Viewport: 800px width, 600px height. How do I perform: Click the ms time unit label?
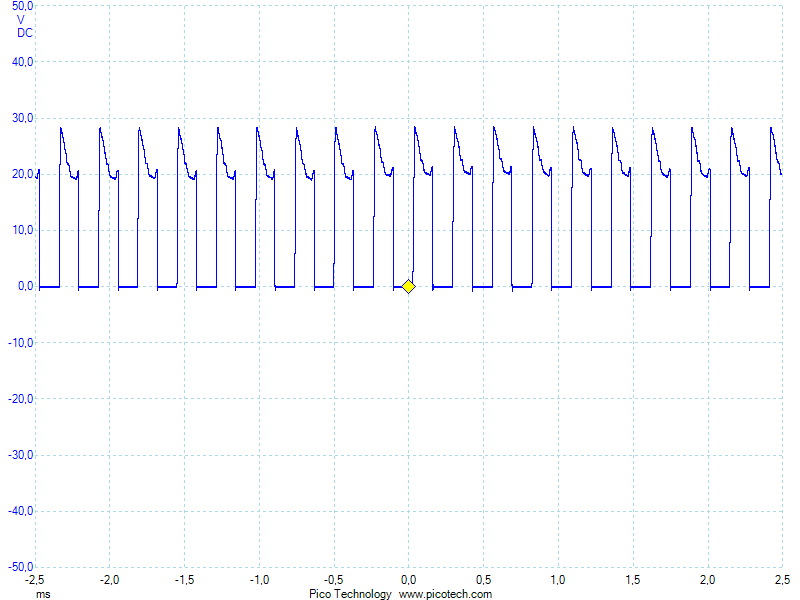(x=43, y=594)
